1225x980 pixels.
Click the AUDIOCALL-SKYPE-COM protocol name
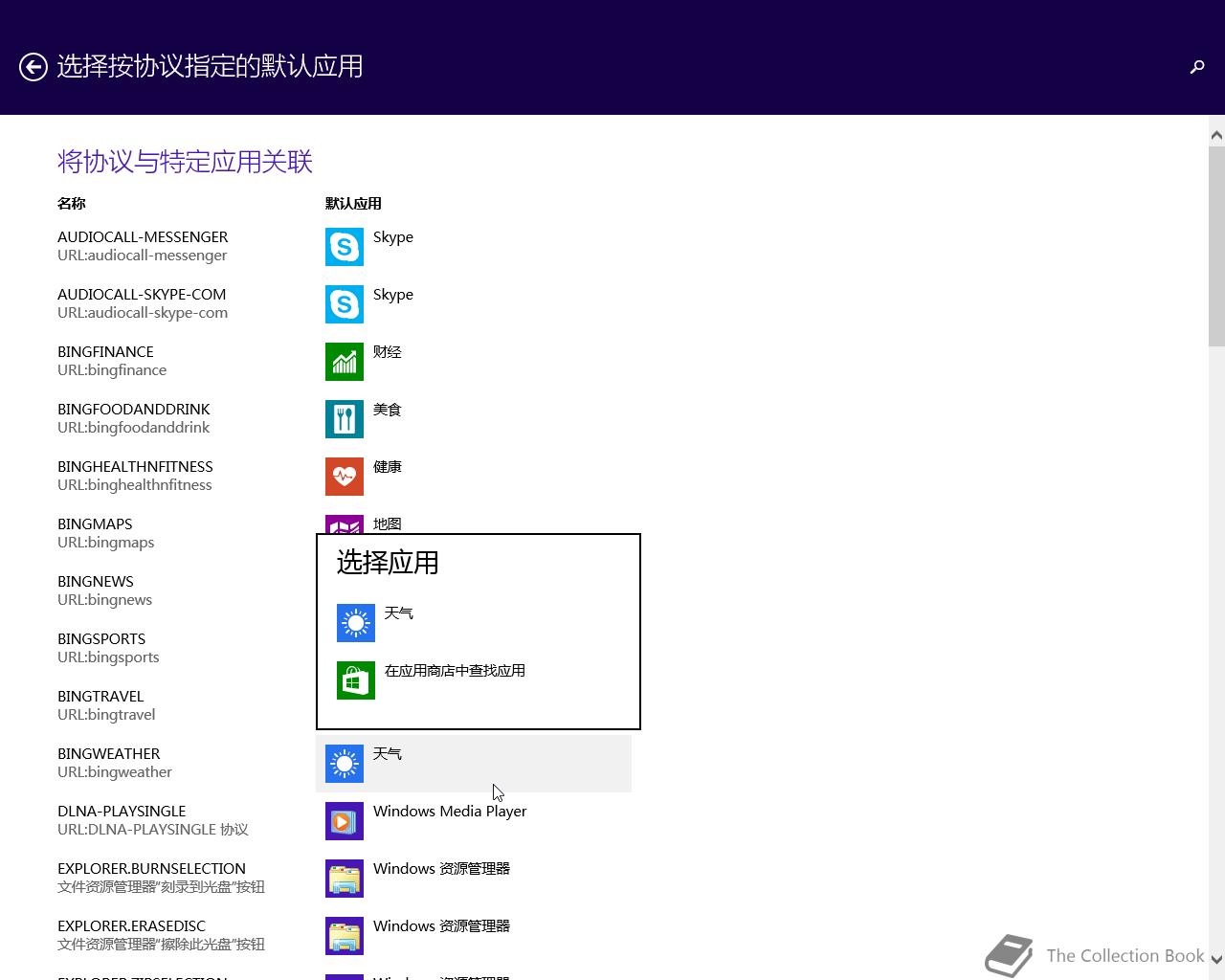pos(142,295)
